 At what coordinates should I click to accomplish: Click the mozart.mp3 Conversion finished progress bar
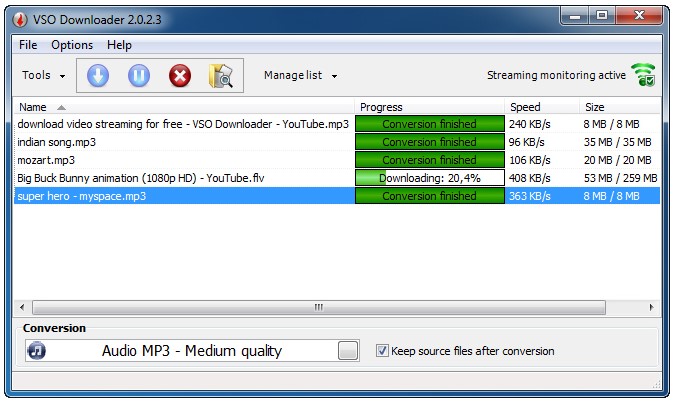coord(430,160)
